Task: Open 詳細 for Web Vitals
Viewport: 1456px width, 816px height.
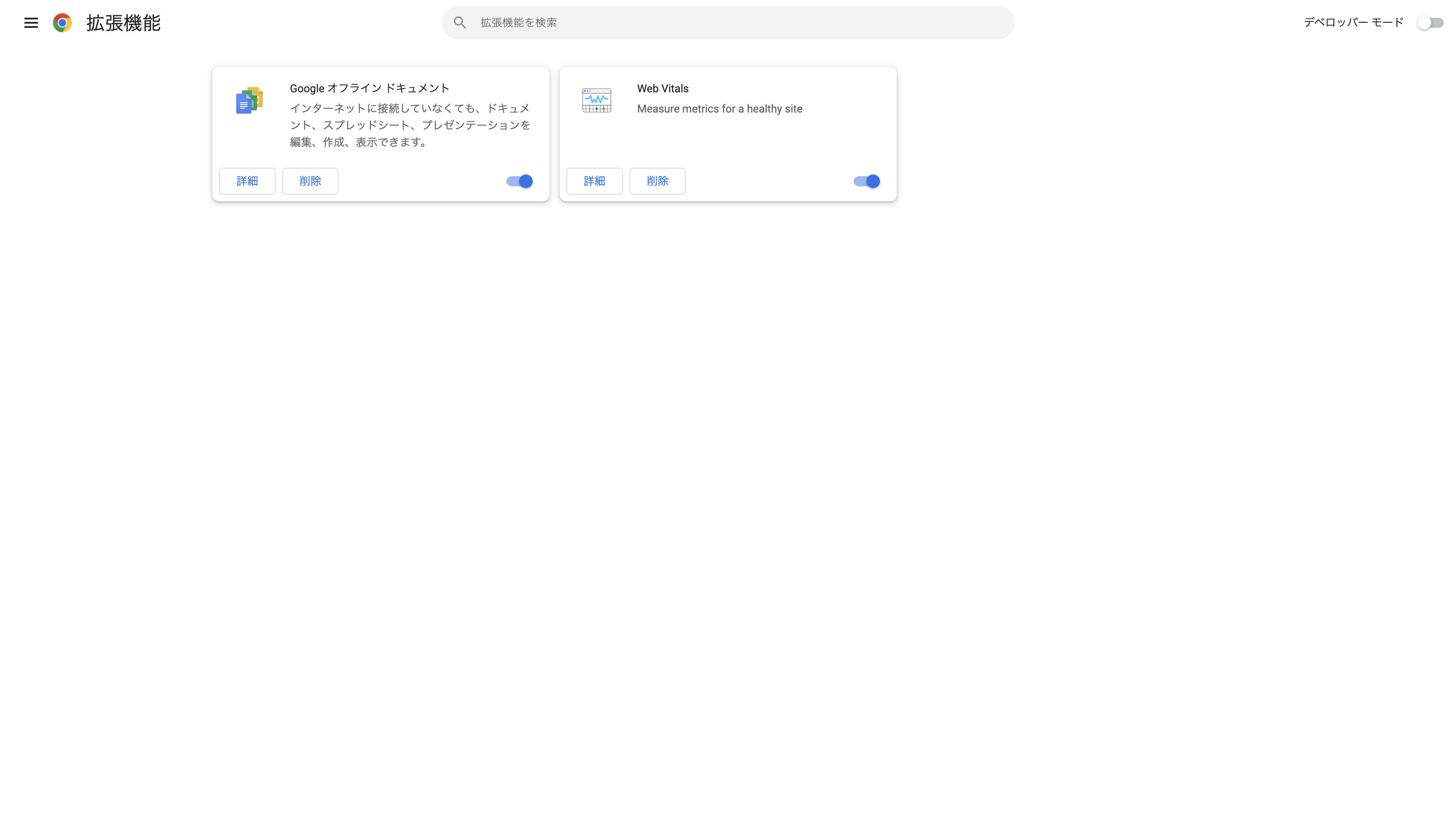Action: 594,181
